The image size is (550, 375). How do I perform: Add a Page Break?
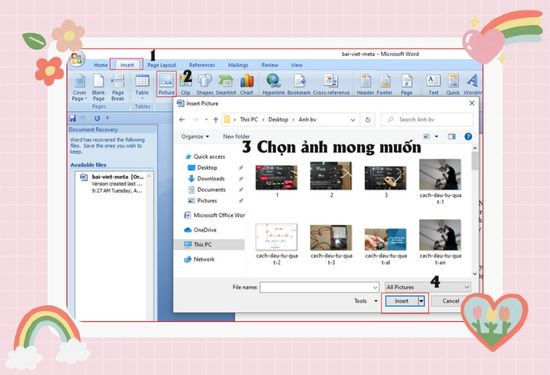(x=118, y=88)
